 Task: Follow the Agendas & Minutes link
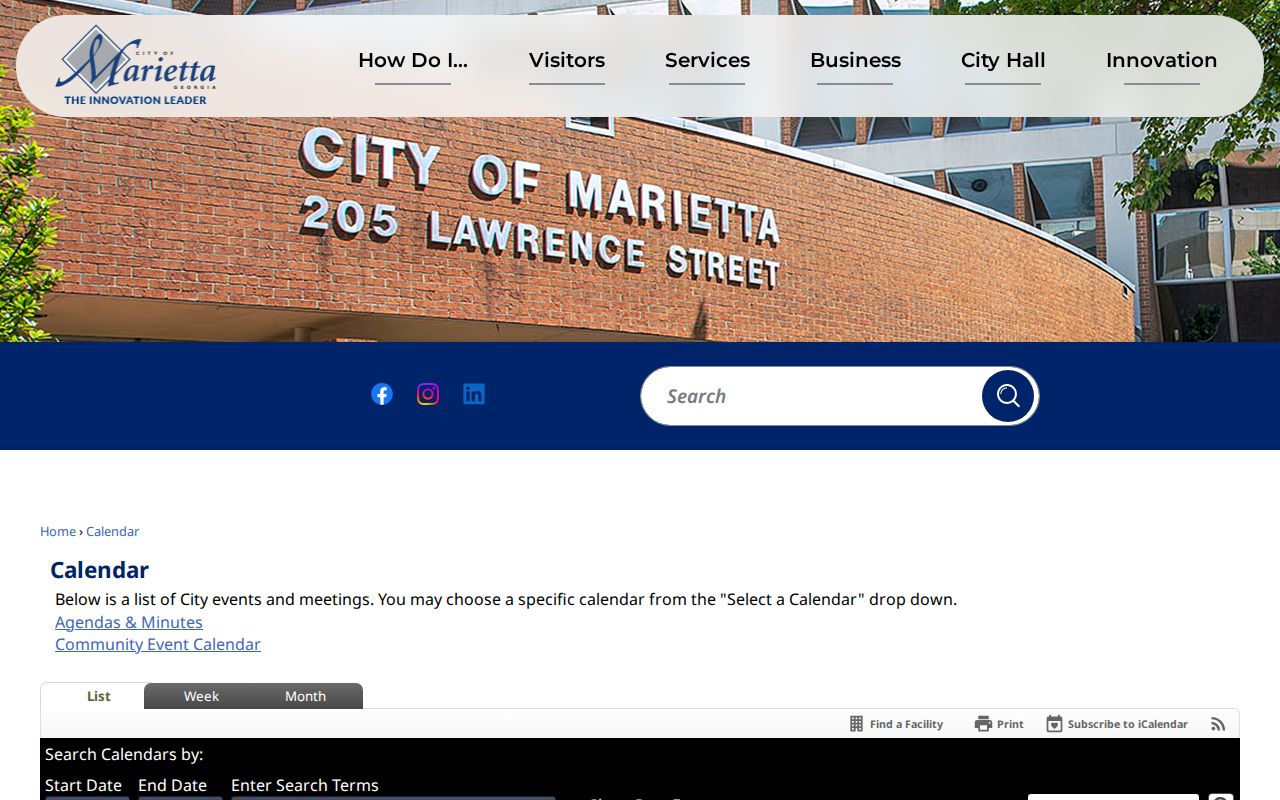[129, 622]
